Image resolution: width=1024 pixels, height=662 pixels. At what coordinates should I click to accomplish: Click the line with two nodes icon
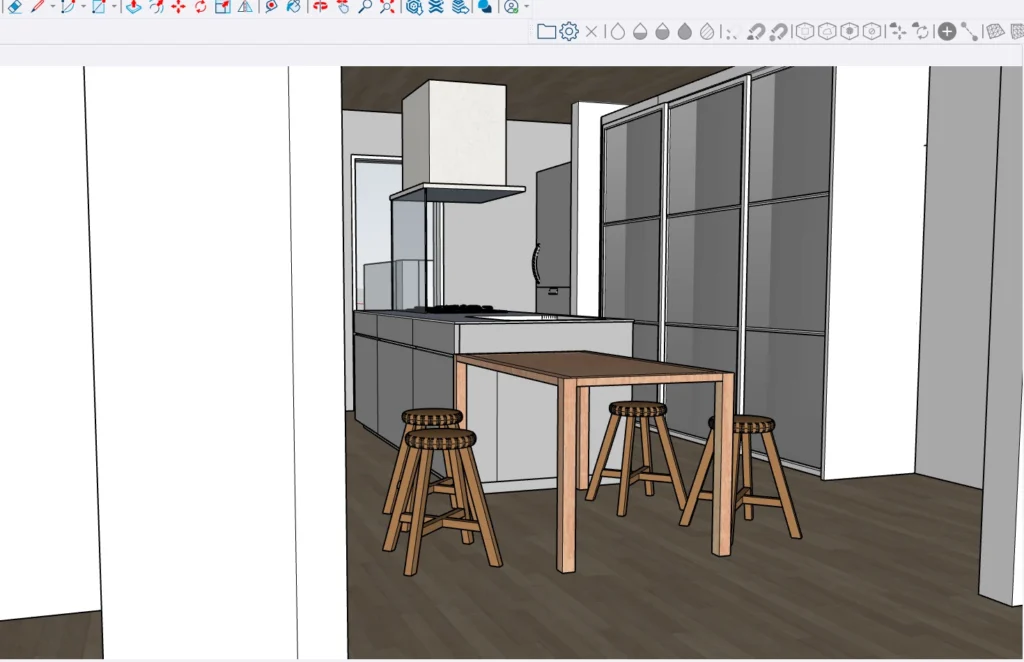(970, 31)
